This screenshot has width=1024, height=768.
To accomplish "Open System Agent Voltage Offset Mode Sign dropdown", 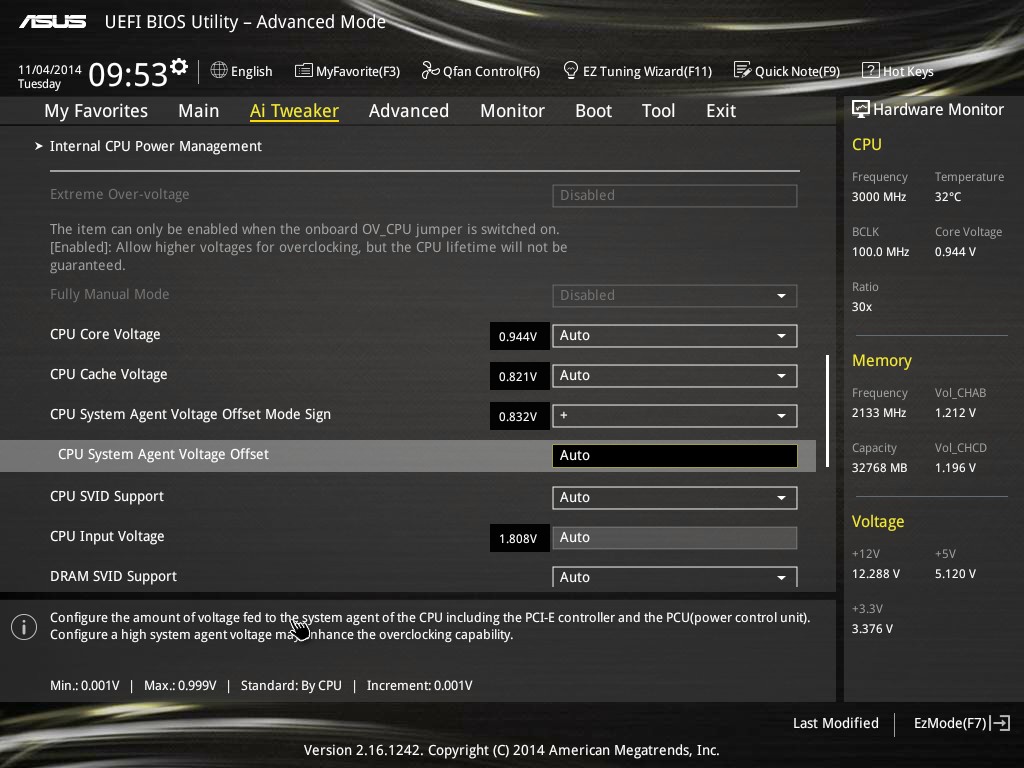I will 675,416.
